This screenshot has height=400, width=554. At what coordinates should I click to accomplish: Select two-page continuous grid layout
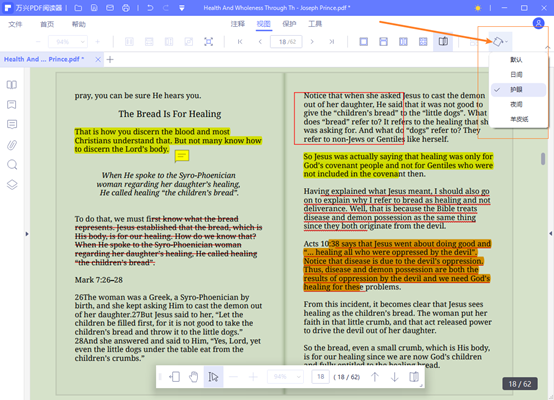[x=423, y=42]
